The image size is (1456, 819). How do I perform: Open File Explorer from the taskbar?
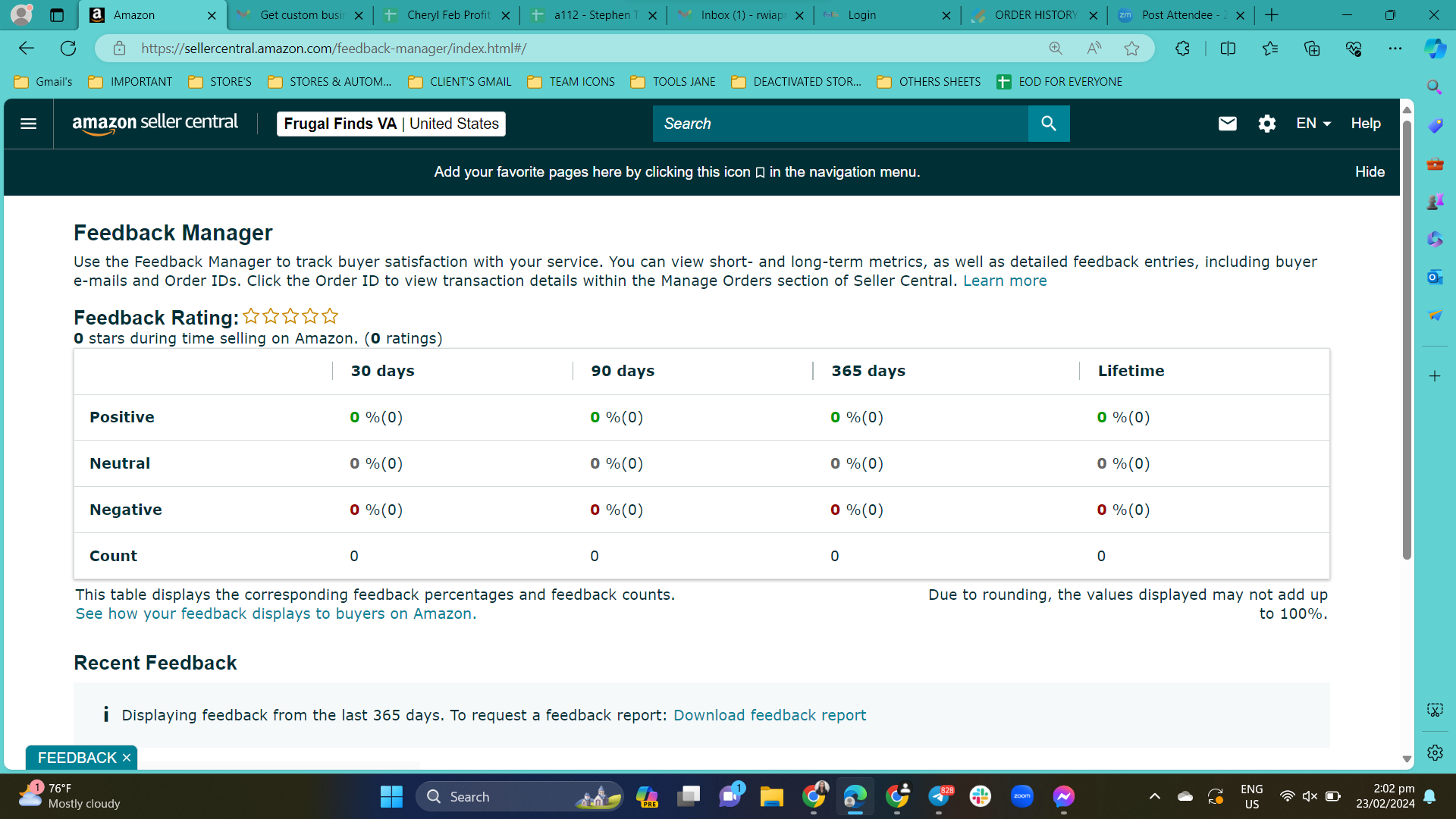point(772,796)
